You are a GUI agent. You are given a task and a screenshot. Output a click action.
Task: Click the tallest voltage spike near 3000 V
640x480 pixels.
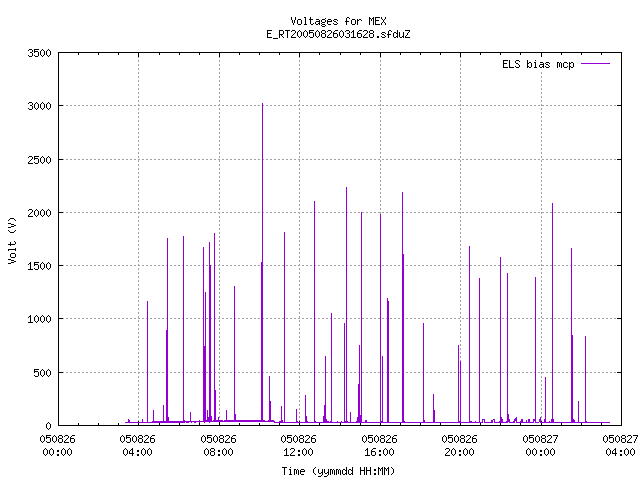[262, 261]
